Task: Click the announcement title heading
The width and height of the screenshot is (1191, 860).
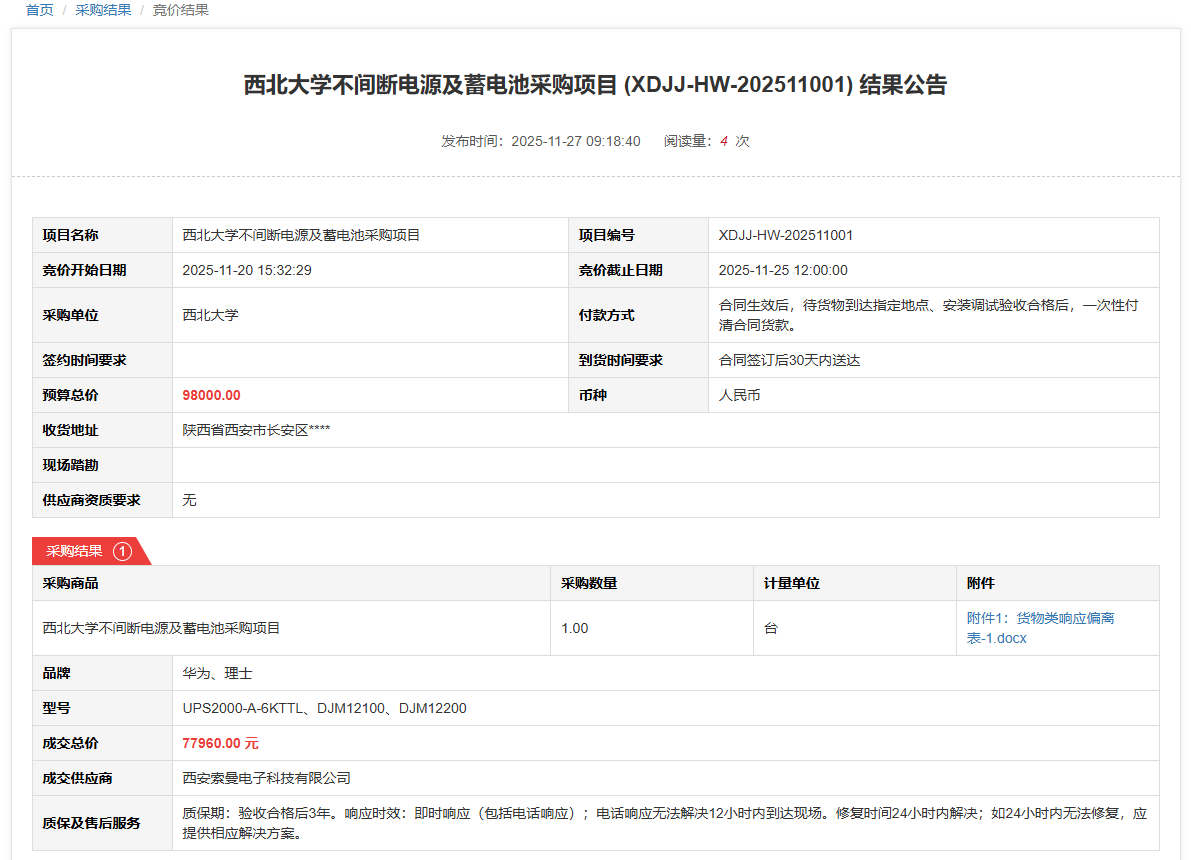Action: [x=595, y=85]
